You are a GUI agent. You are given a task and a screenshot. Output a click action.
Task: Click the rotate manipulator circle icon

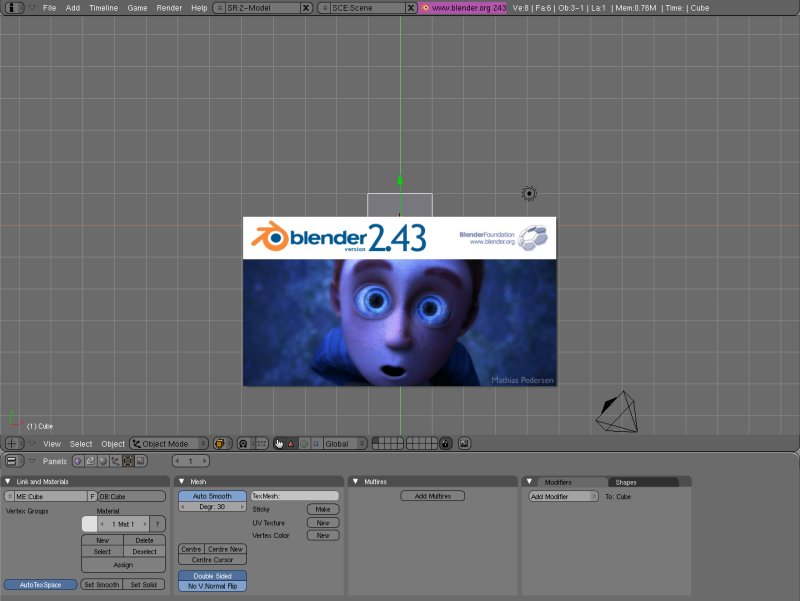pos(304,443)
